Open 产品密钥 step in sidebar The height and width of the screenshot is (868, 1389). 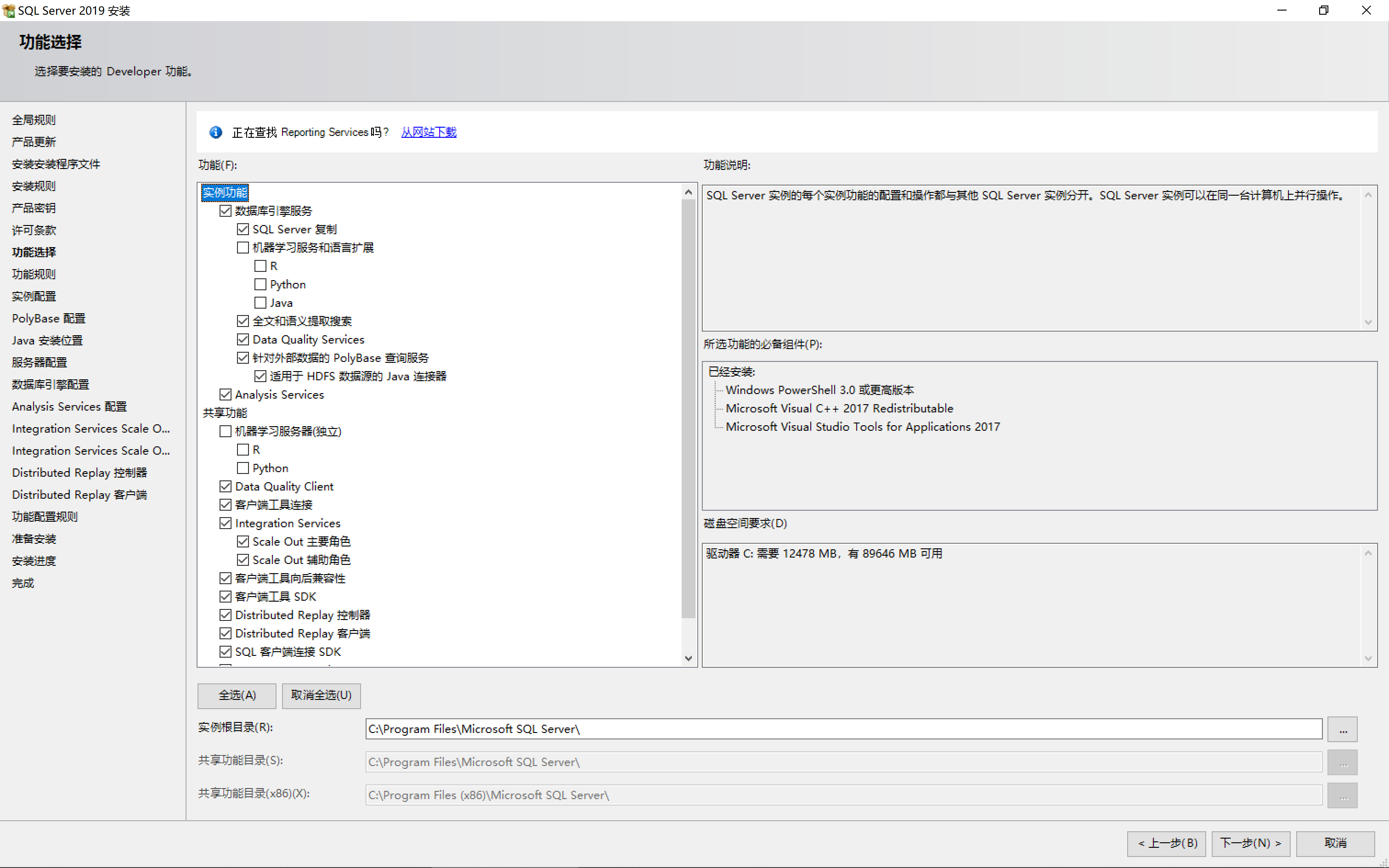click(34, 208)
